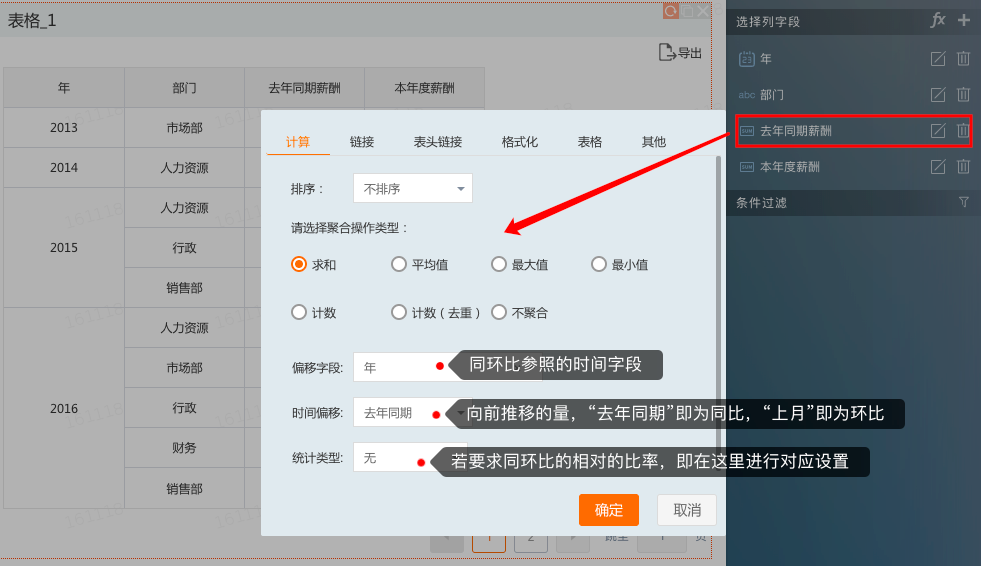
Task: Delete the 年 field
Action: pos(963,59)
